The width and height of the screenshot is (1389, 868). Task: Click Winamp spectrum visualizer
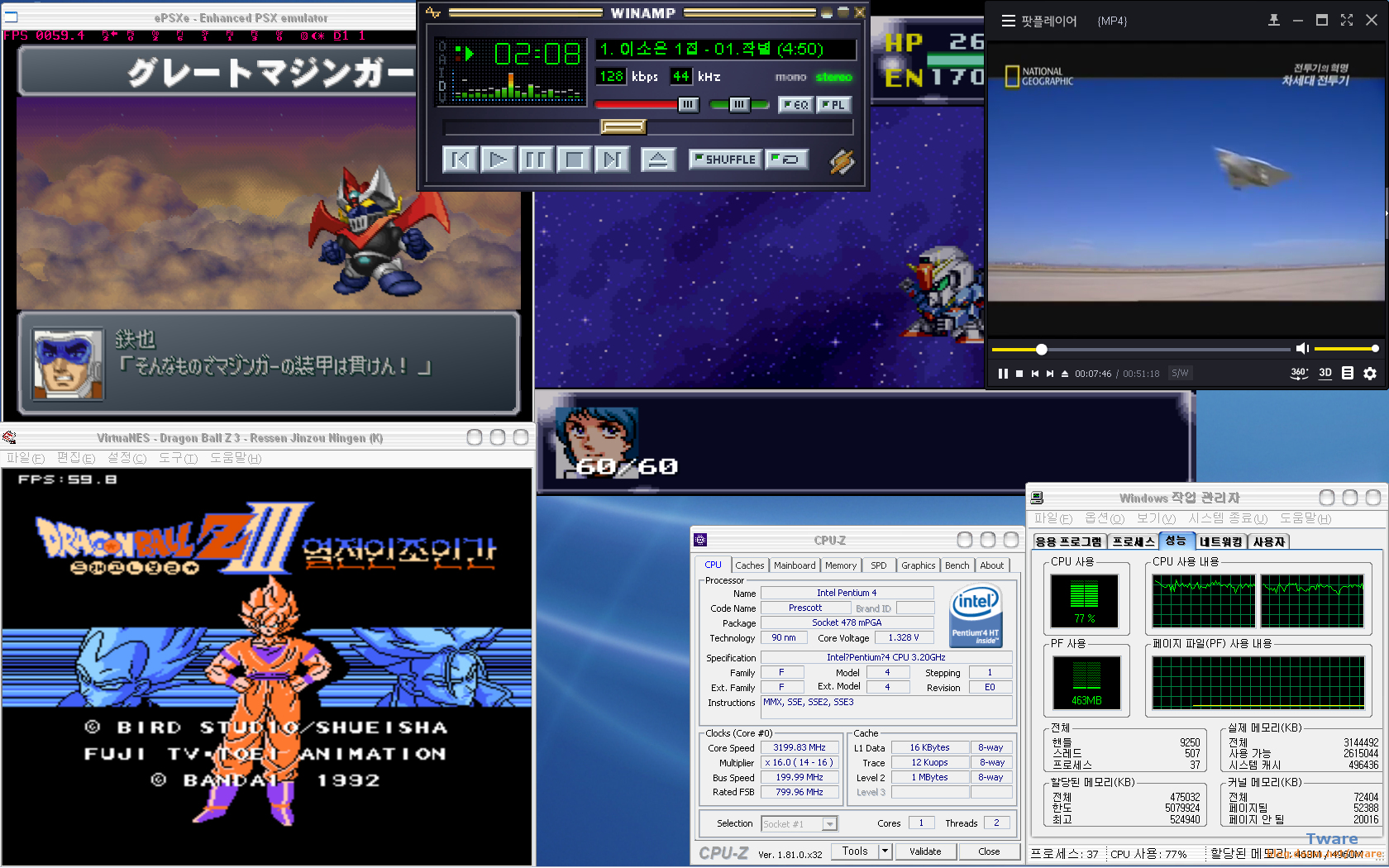[517, 86]
